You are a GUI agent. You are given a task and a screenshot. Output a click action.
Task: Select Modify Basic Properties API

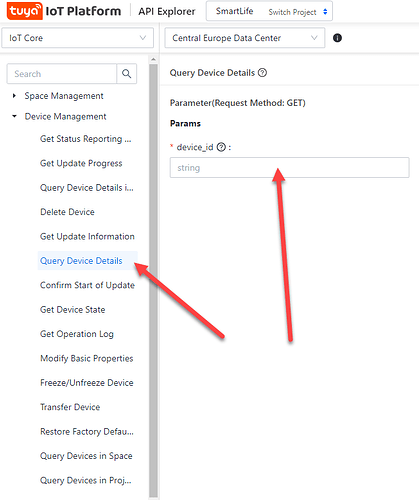pos(87,358)
